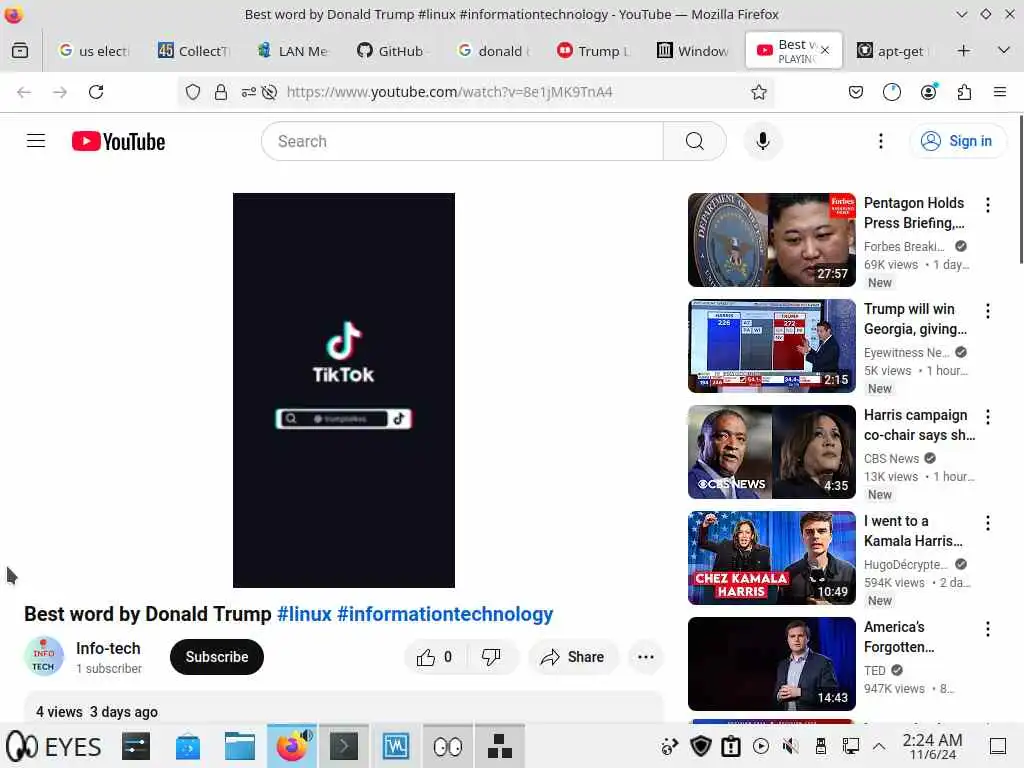Open the EYES application launcher
The image size is (1024, 768).
54,746
